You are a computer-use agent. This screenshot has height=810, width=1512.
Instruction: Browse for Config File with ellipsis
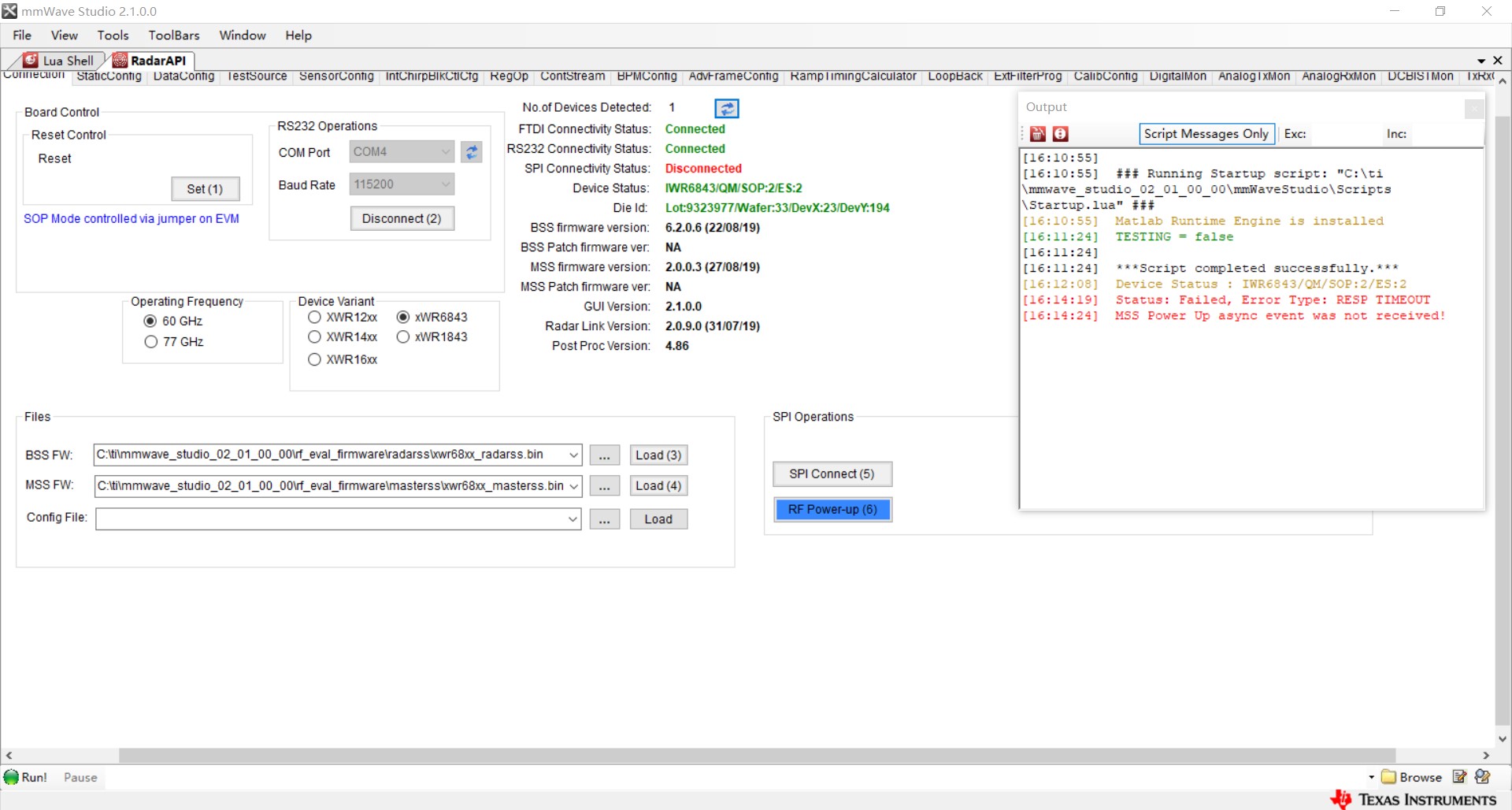pos(604,519)
